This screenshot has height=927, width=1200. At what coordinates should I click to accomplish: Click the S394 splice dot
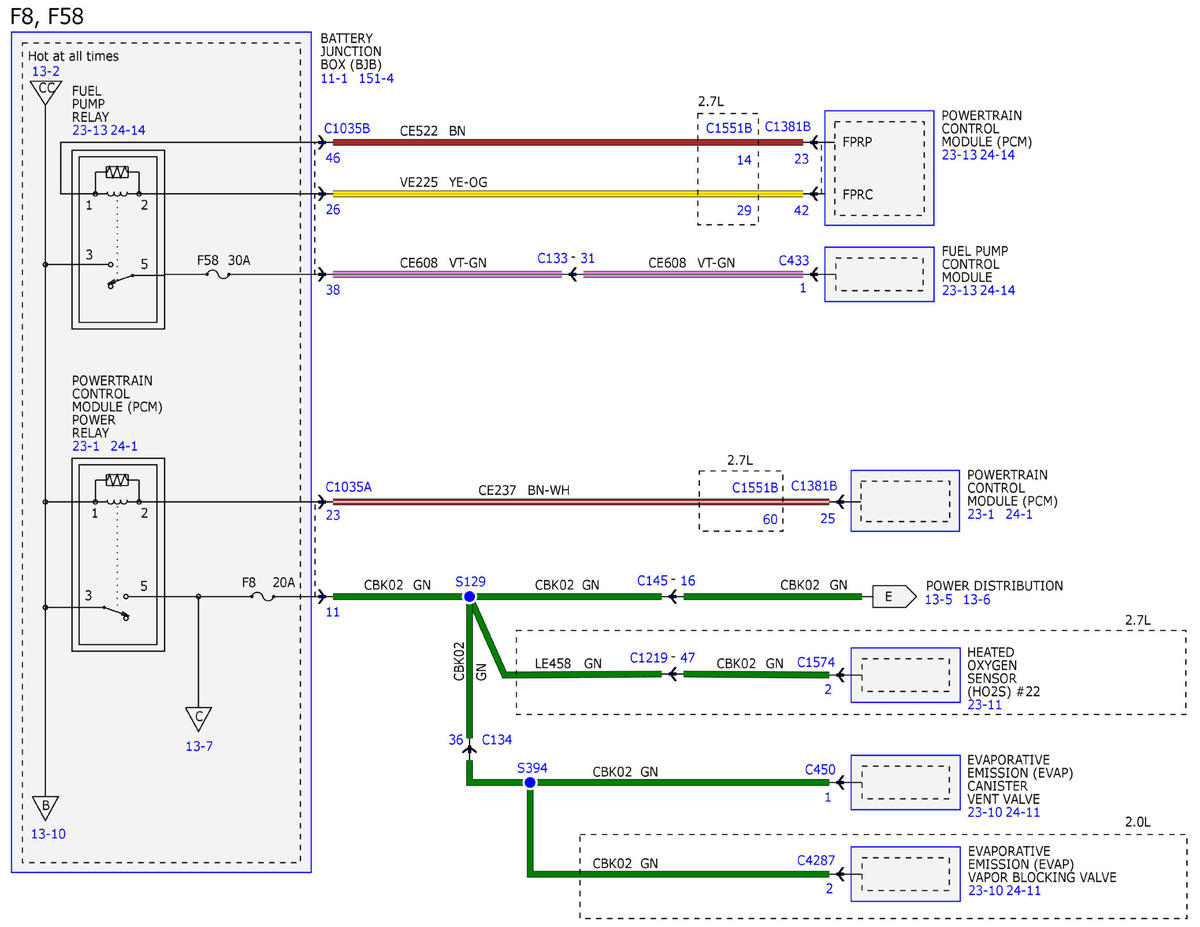coord(530,782)
